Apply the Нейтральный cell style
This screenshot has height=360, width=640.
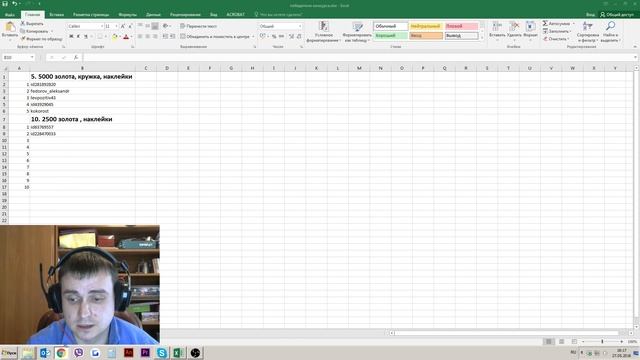pos(426,26)
